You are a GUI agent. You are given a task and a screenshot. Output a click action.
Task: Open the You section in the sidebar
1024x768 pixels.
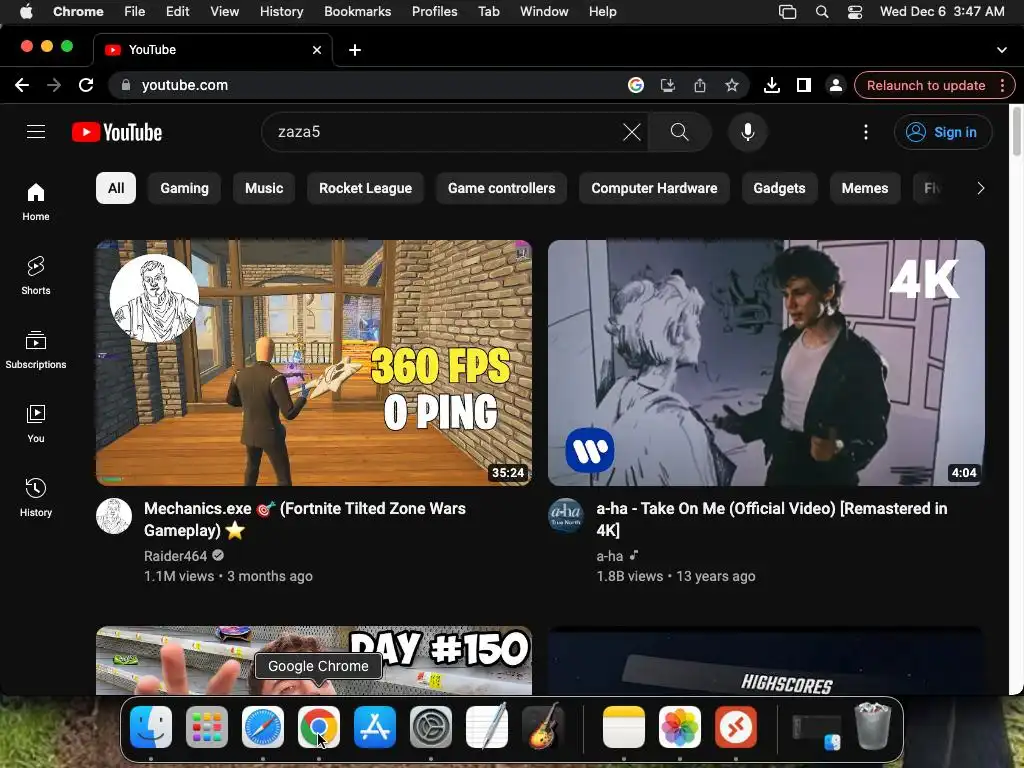pos(36,424)
